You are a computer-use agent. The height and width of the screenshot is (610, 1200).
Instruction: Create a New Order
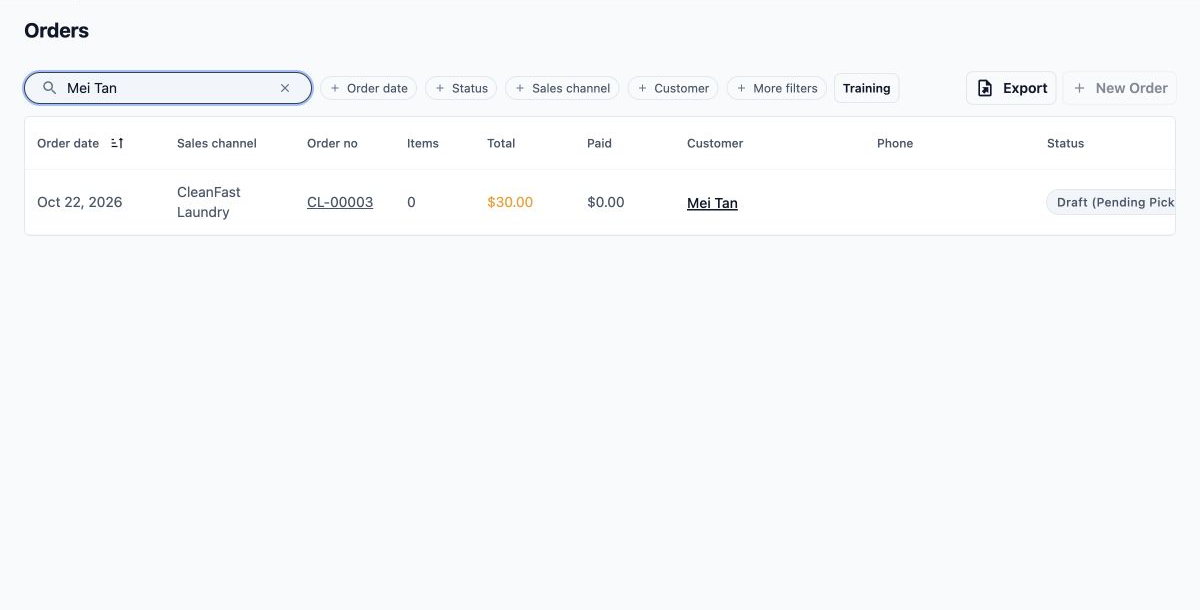click(x=1119, y=88)
